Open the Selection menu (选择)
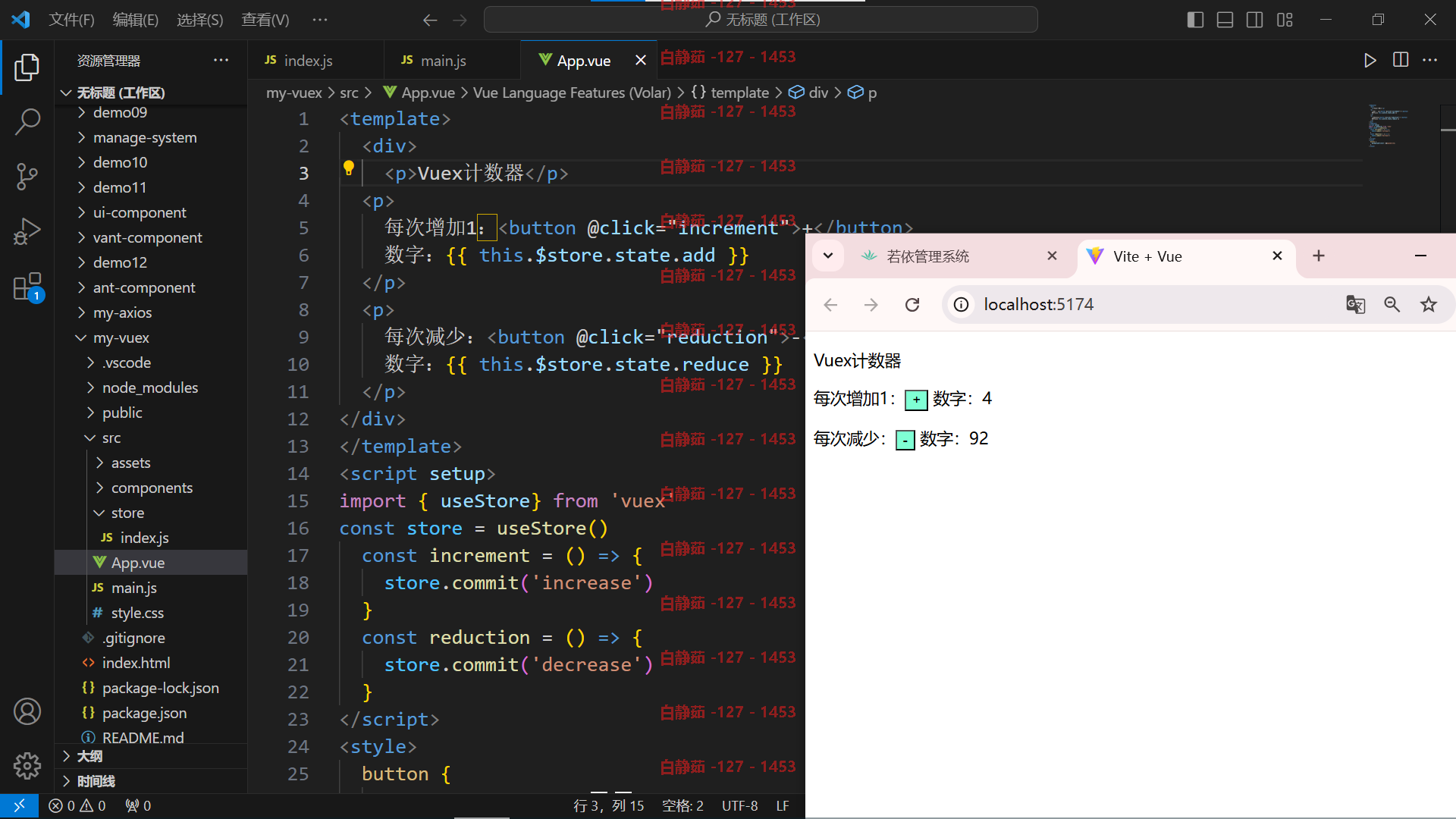The image size is (1456, 819). point(199,20)
